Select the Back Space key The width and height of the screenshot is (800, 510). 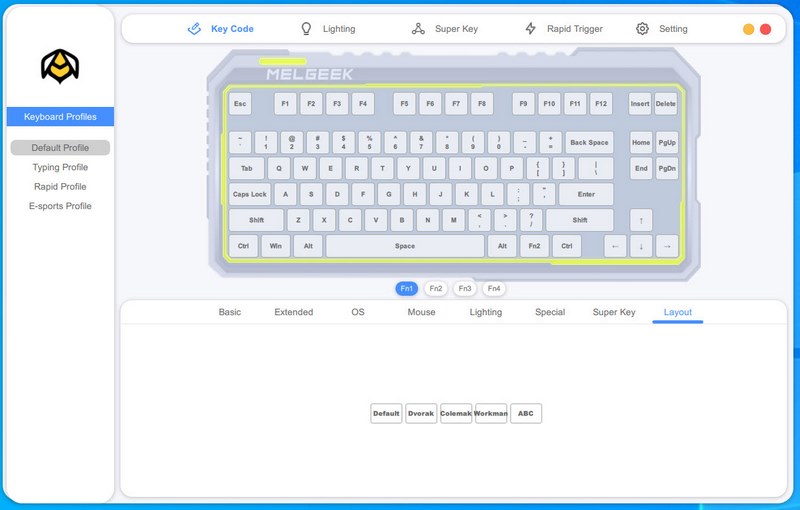(589, 143)
